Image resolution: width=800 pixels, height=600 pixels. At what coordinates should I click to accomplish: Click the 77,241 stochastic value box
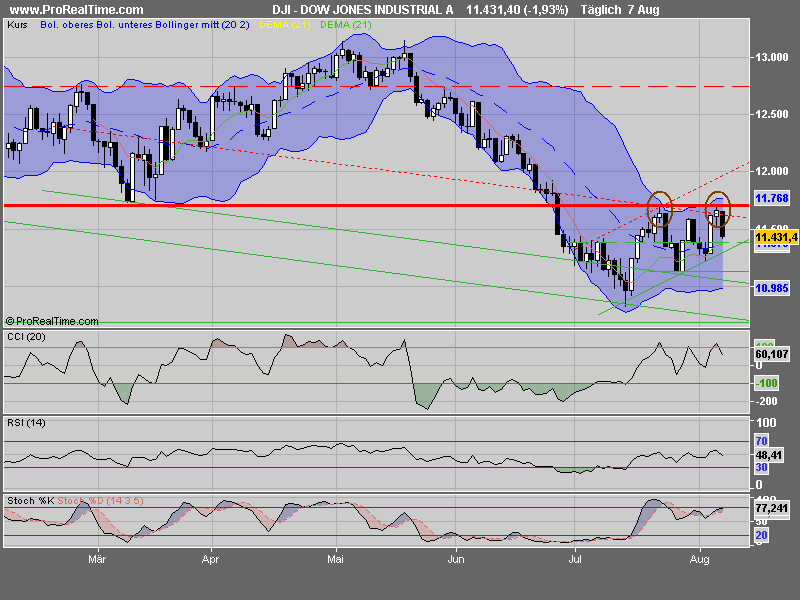pos(771,508)
